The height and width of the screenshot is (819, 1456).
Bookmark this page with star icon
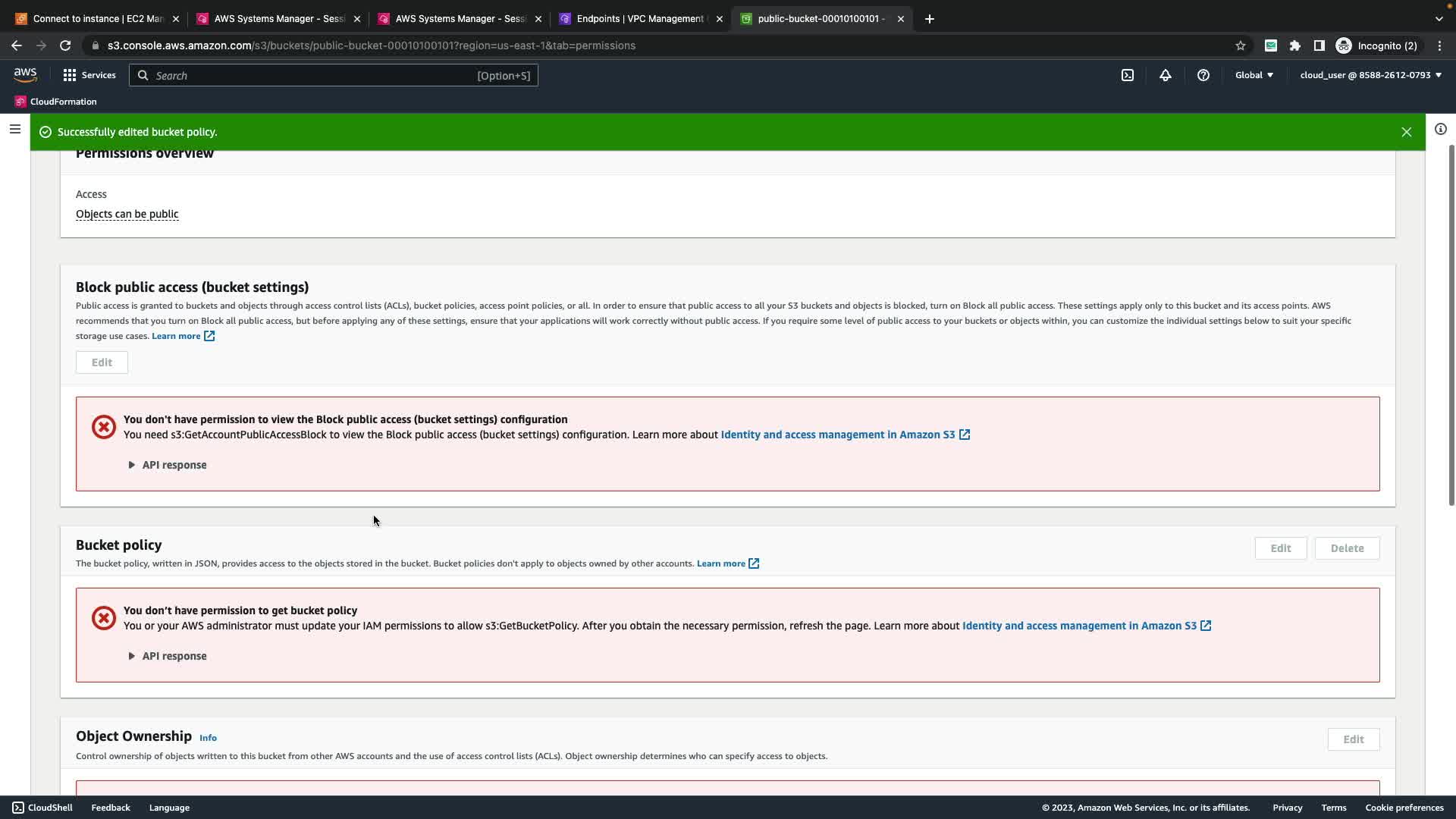coord(1241,45)
